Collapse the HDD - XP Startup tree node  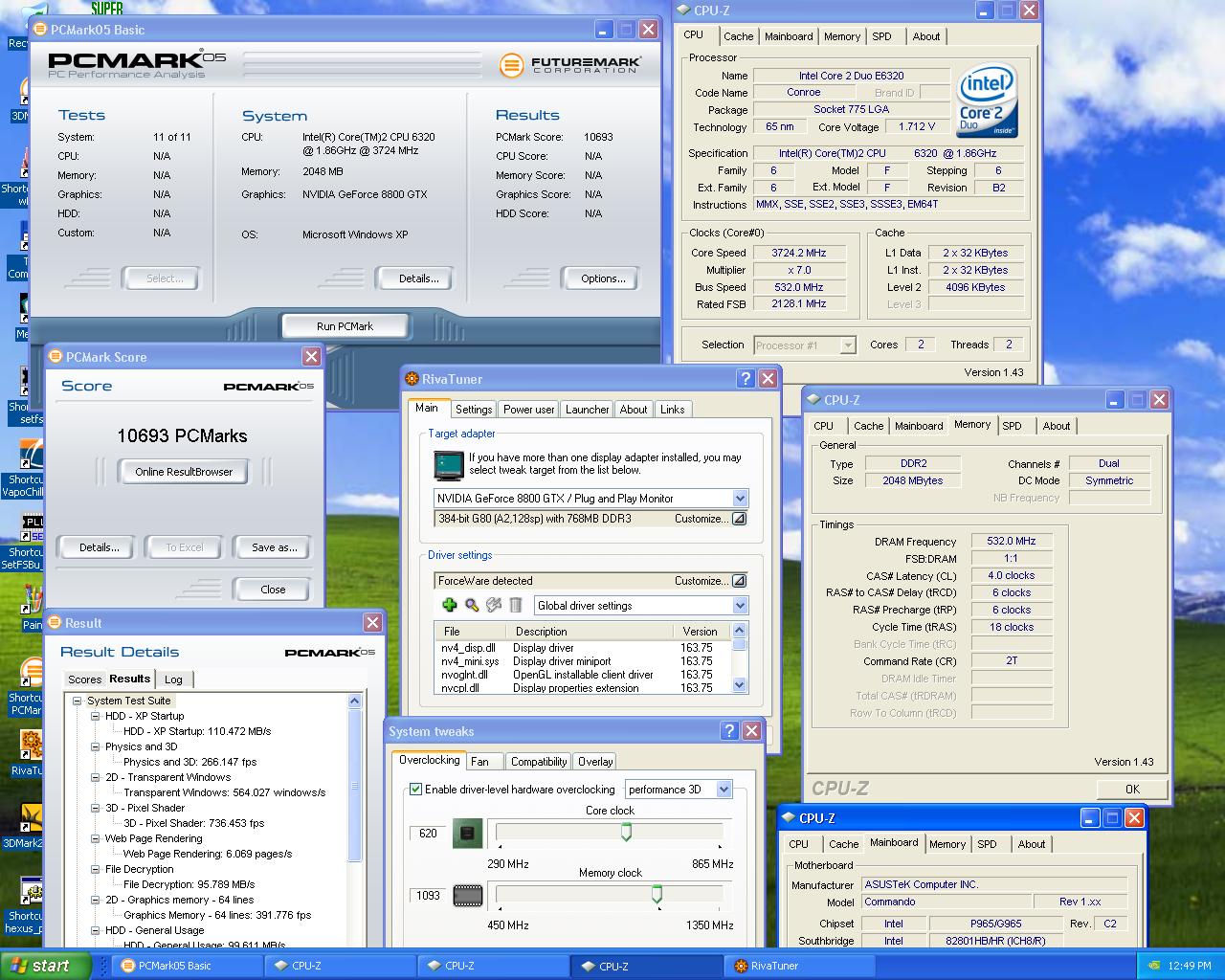click(95, 716)
